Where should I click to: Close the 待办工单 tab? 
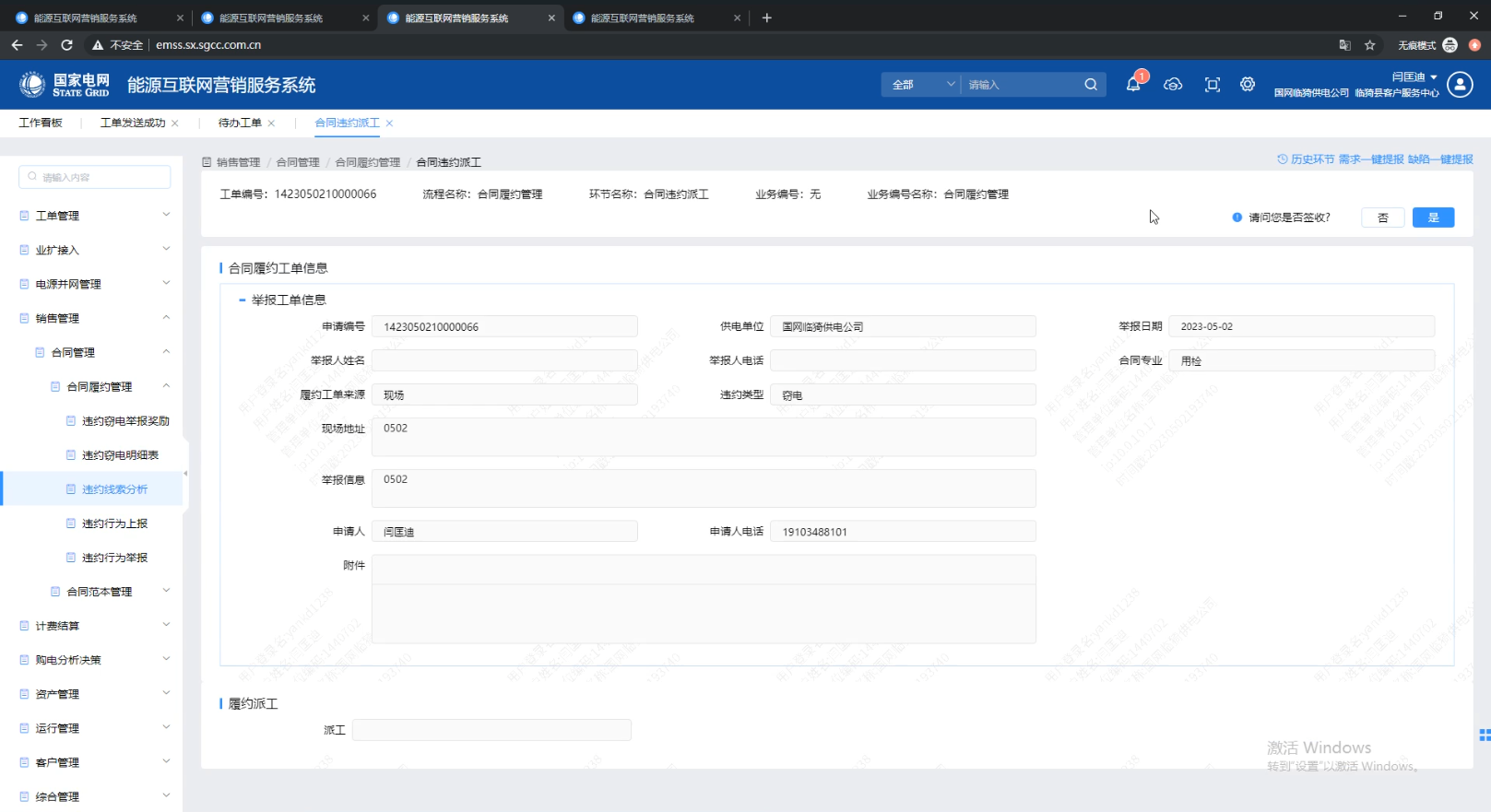tap(271, 124)
